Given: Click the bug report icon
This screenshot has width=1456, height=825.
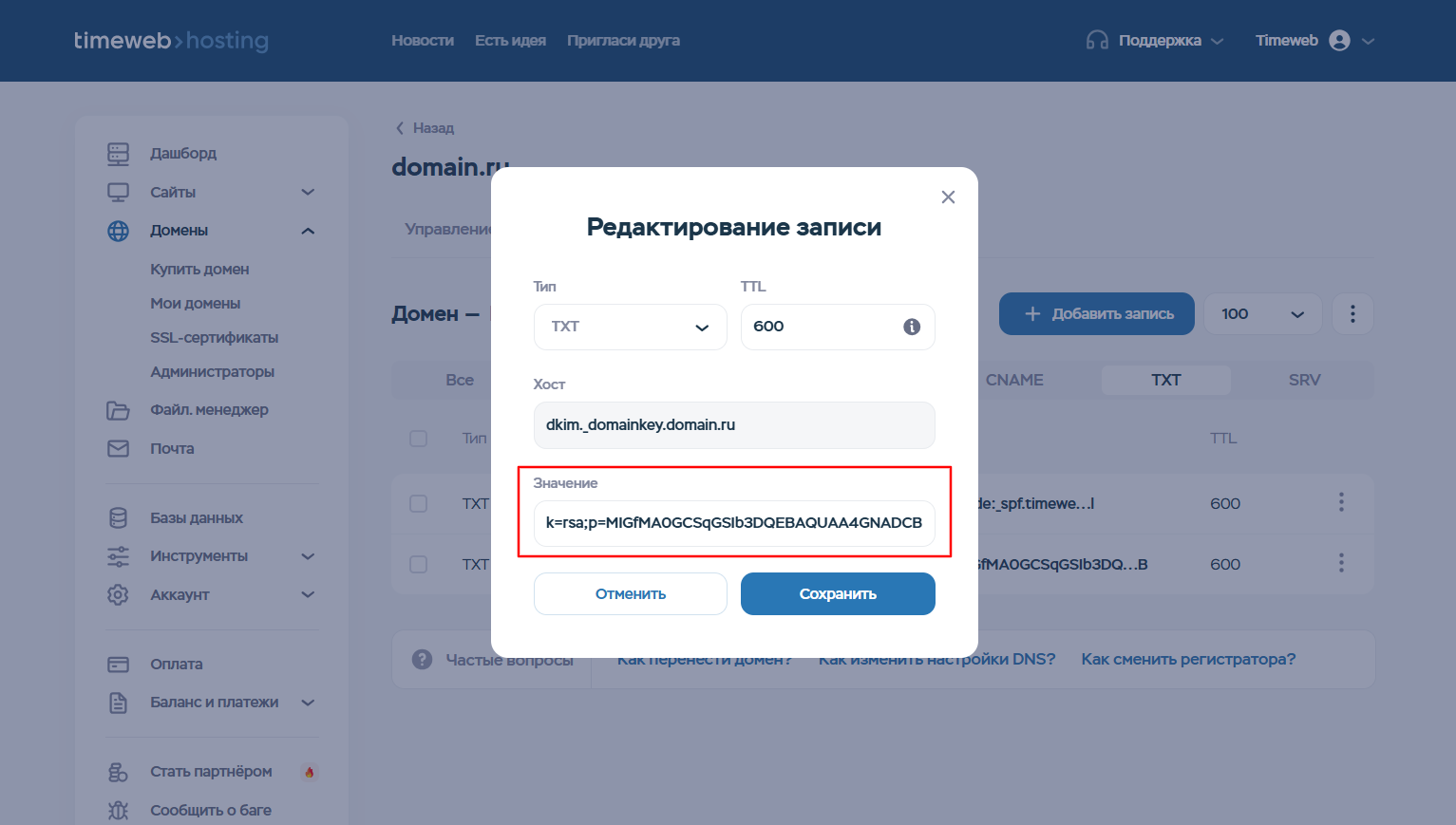Looking at the screenshot, I should 118,810.
